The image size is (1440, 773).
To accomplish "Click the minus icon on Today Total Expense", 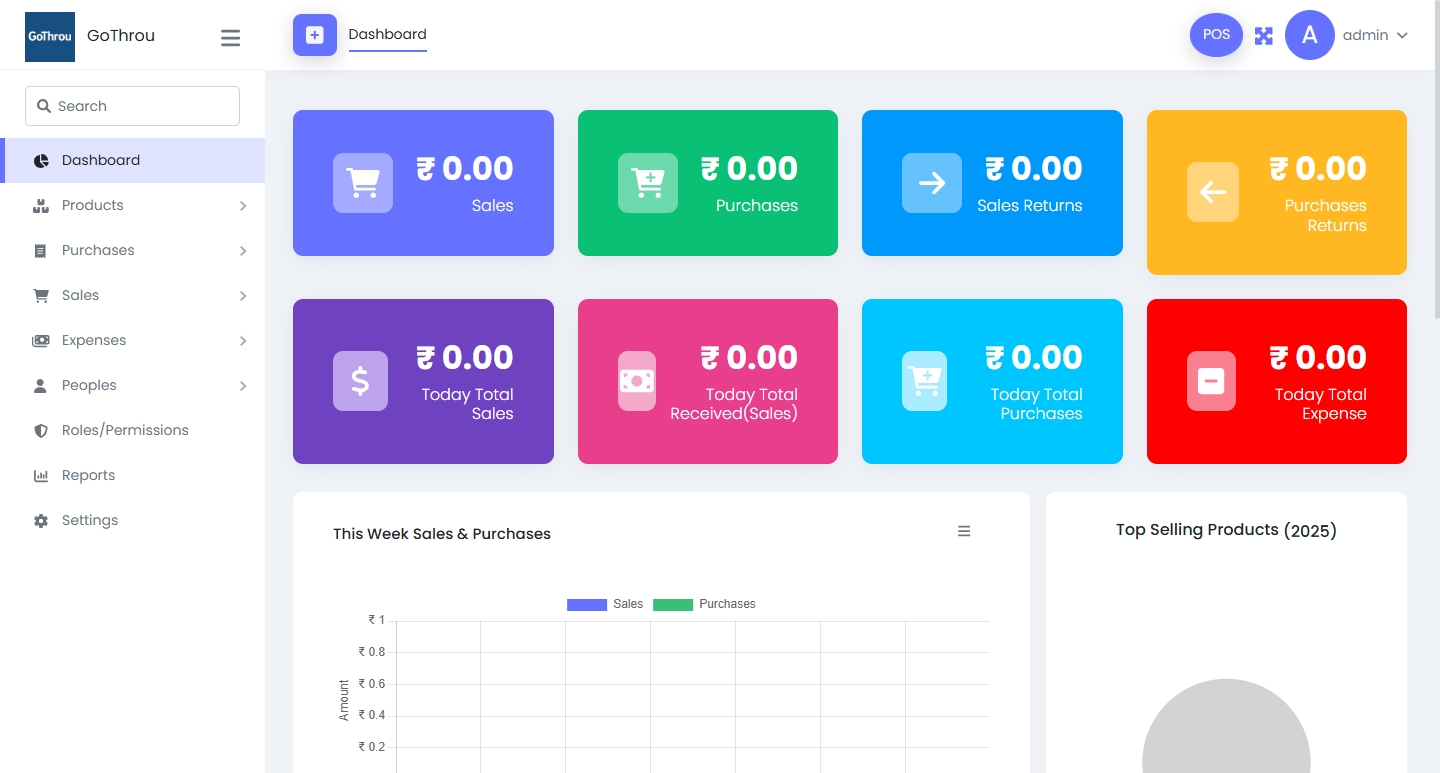I will pos(1211,381).
